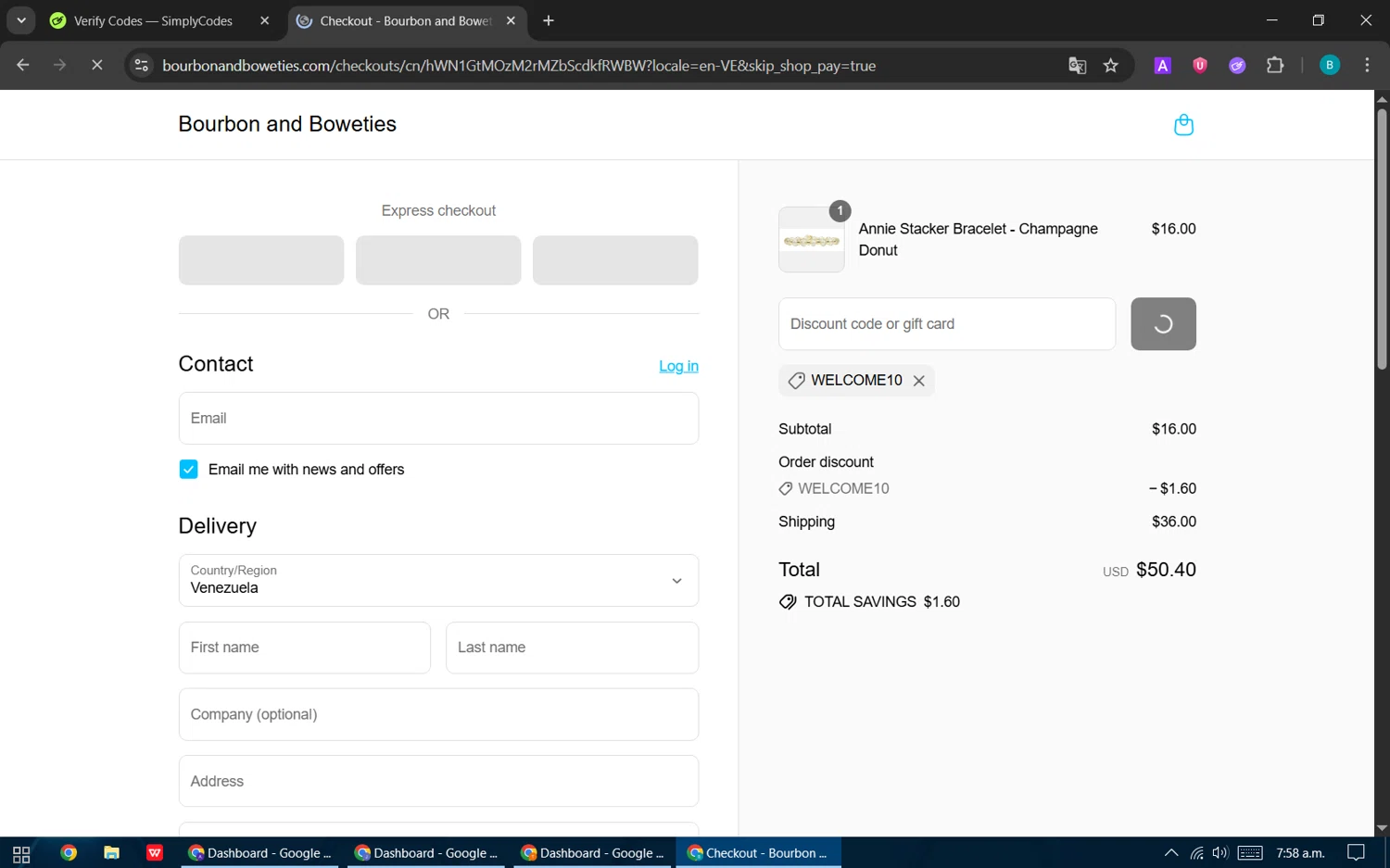Click the first express checkout button
Screen dimensions: 1390x868
(261, 260)
